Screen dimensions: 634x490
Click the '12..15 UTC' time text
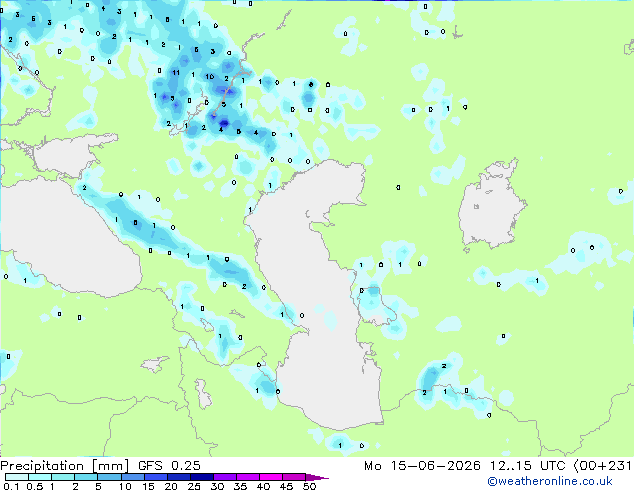(527, 466)
